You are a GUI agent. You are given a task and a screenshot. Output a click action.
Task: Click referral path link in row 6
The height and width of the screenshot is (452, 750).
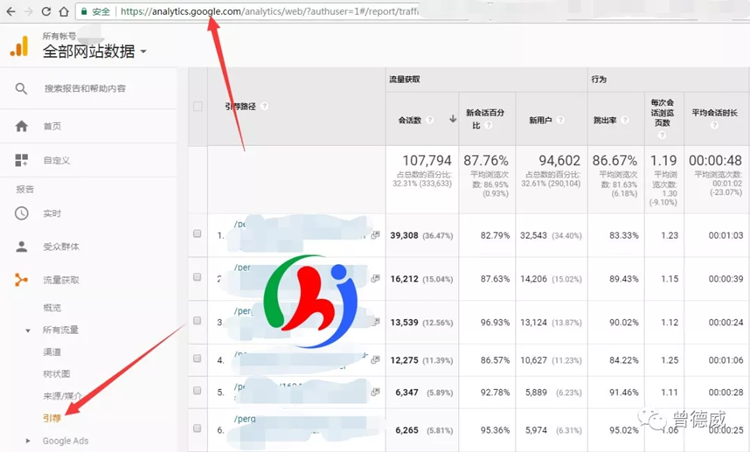pyautogui.click(x=245, y=419)
